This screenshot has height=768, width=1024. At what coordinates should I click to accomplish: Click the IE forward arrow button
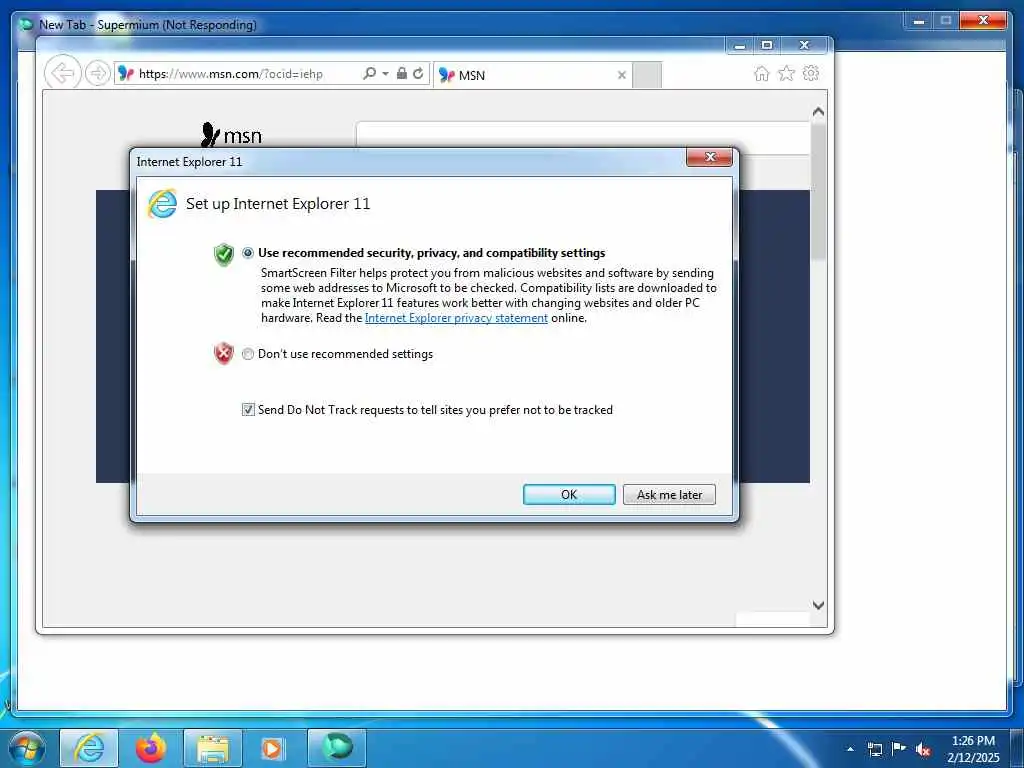coord(97,73)
